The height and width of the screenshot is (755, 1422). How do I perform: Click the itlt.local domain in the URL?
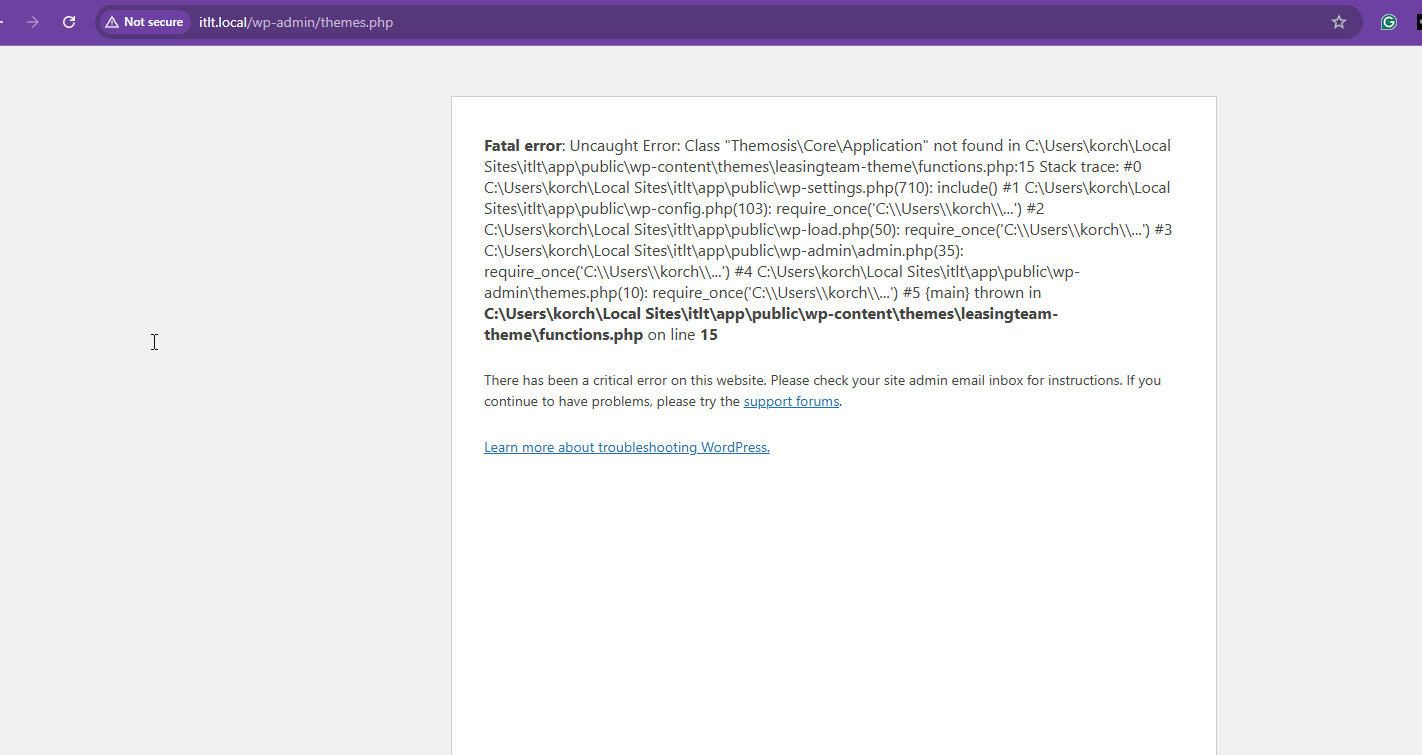[x=222, y=22]
